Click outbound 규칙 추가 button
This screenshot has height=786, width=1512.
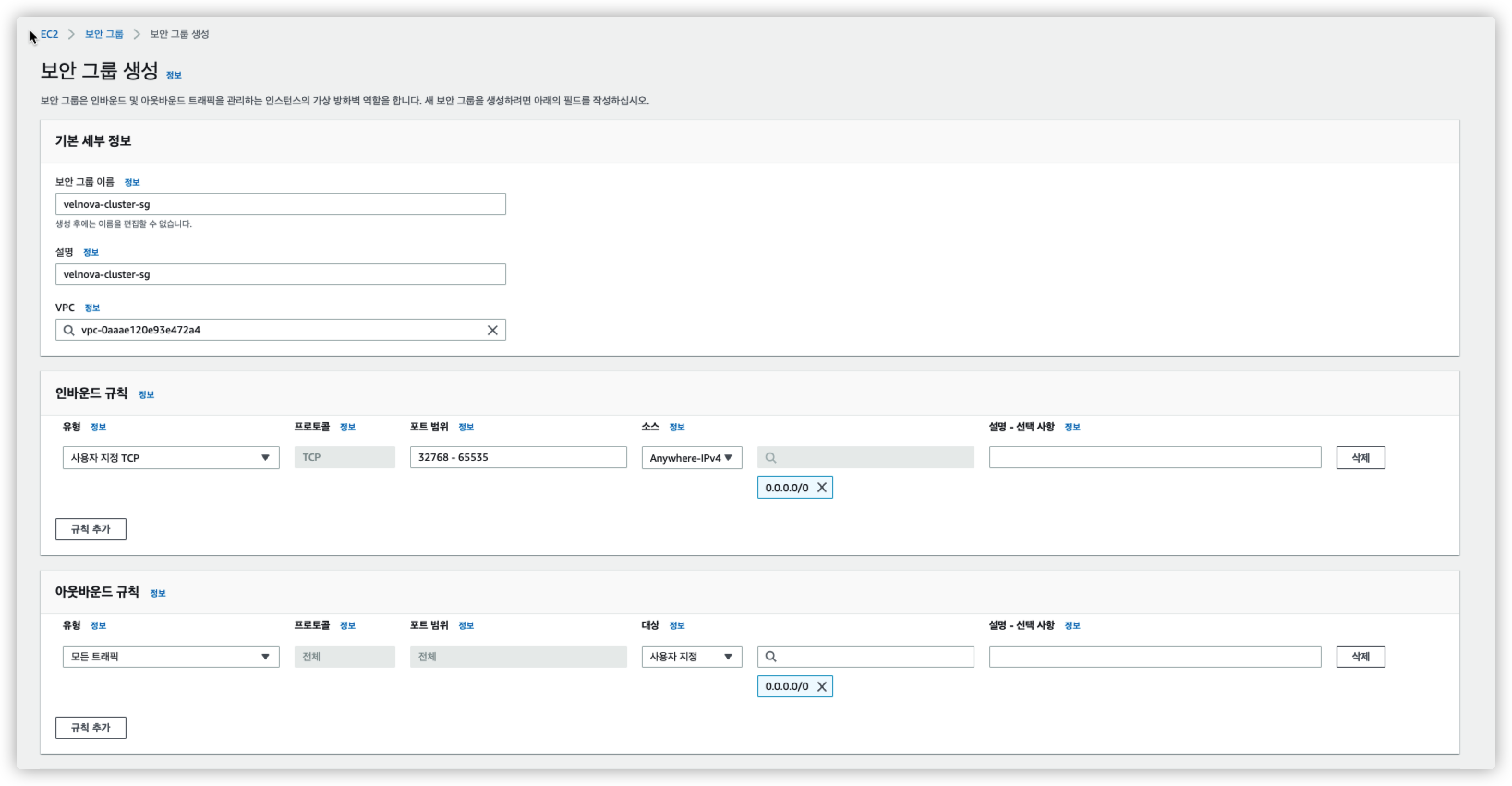(x=91, y=728)
